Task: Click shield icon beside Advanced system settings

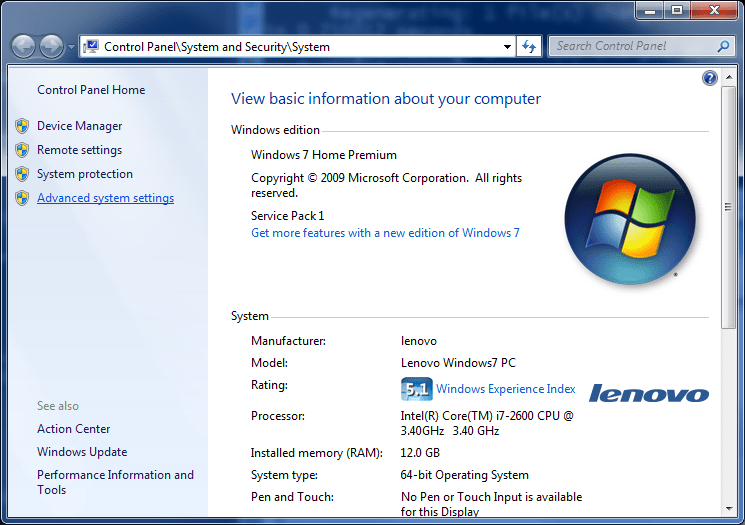Action: pyautogui.click(x=22, y=198)
